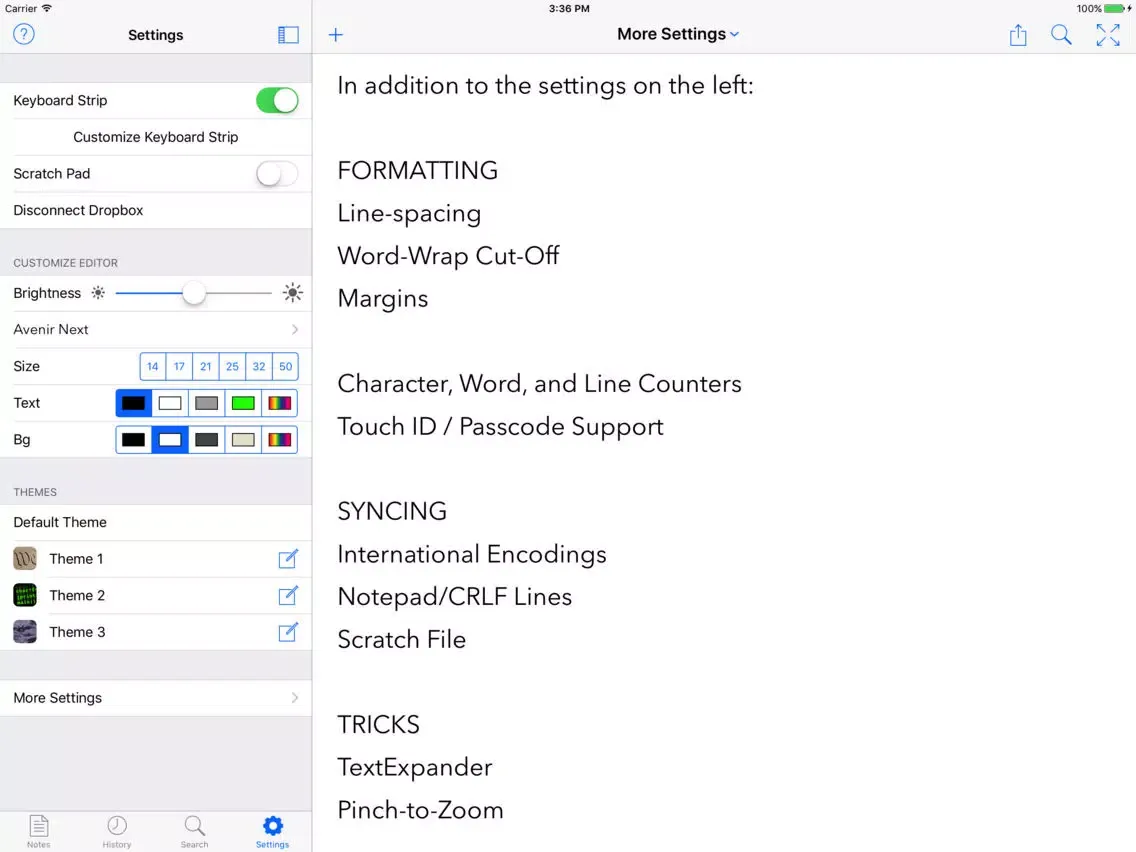This screenshot has height=852, width=1136.
Task: Enter fullscreen with the expand arrows icon
Action: tap(1108, 34)
